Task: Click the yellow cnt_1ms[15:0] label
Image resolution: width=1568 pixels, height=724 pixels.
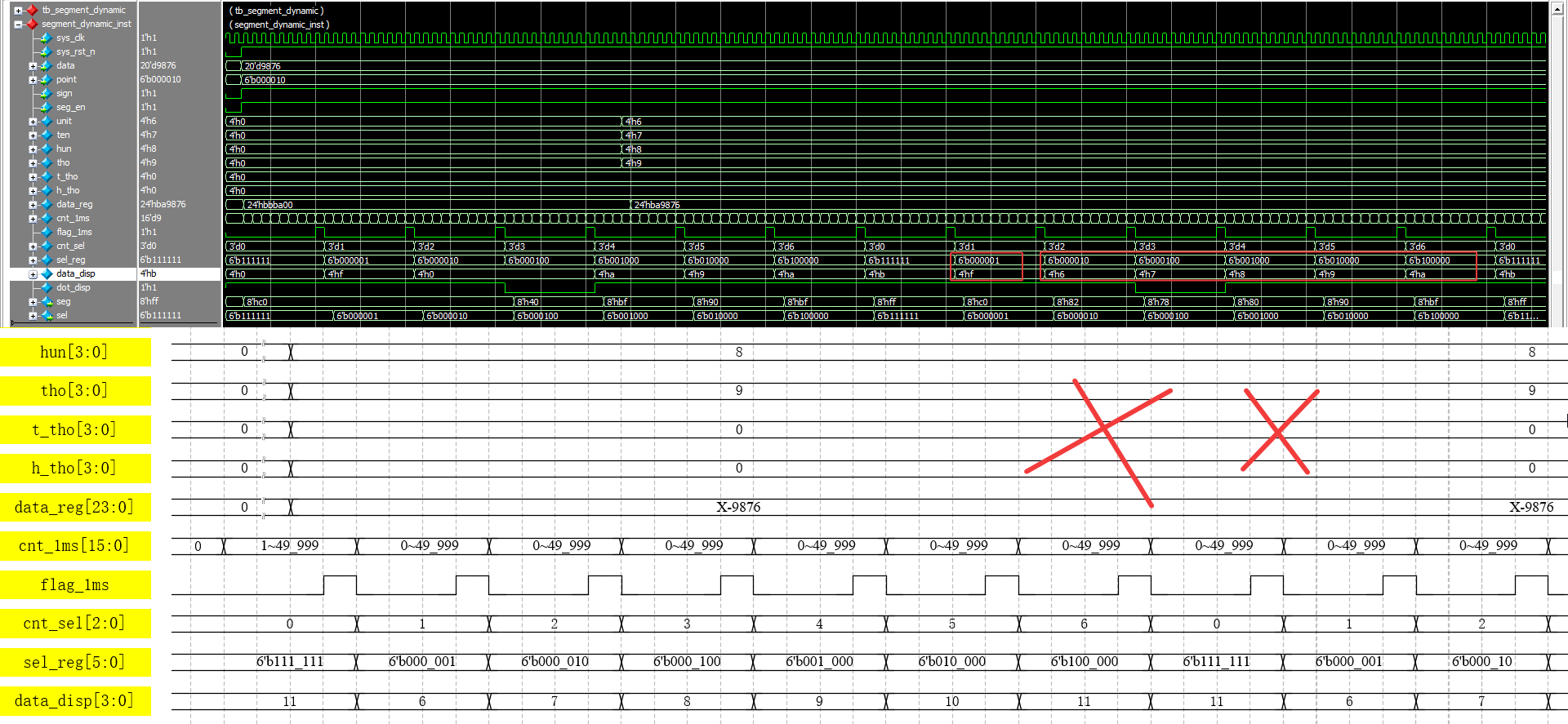Action: 75,545
